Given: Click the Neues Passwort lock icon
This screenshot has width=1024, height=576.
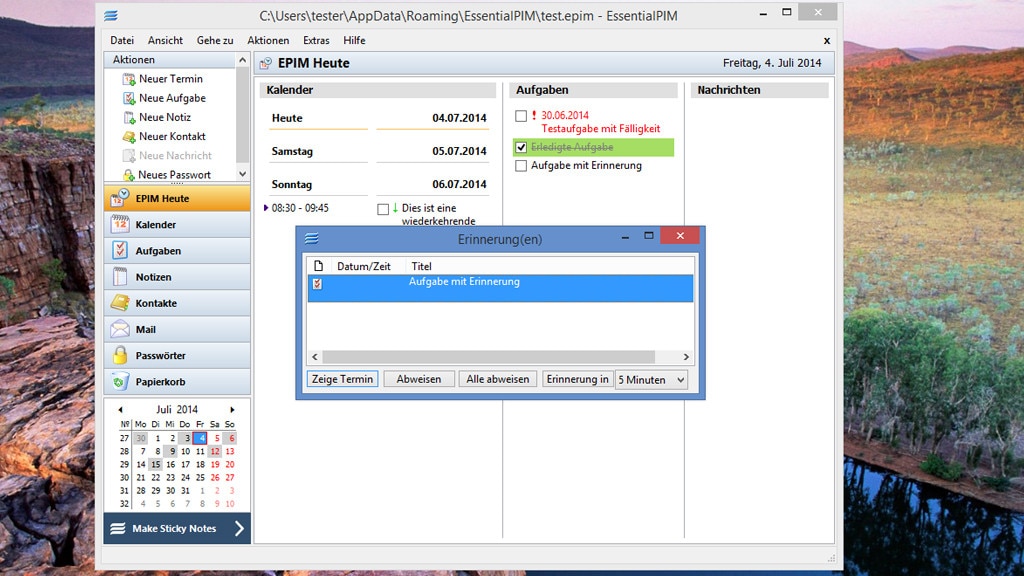Looking at the screenshot, I should [129, 175].
